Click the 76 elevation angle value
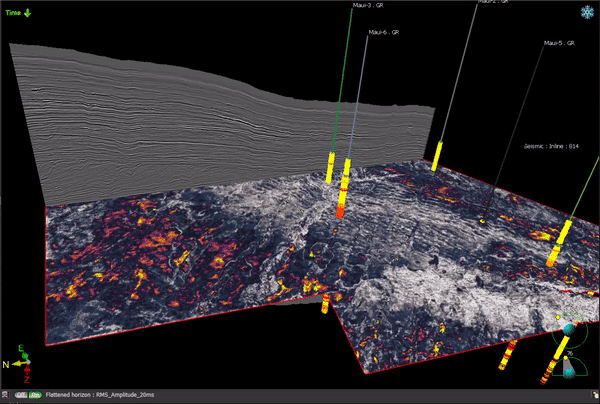 (569, 354)
